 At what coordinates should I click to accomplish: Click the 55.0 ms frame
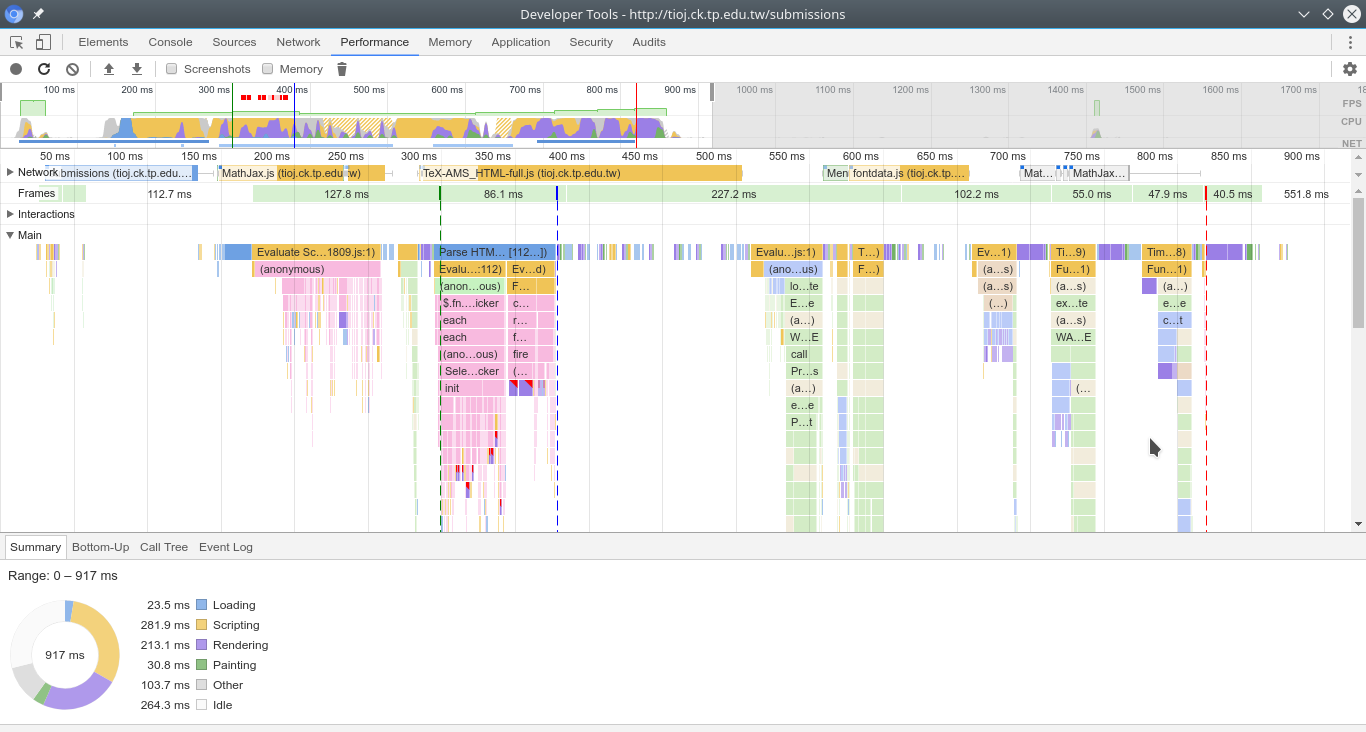[x=1091, y=194]
